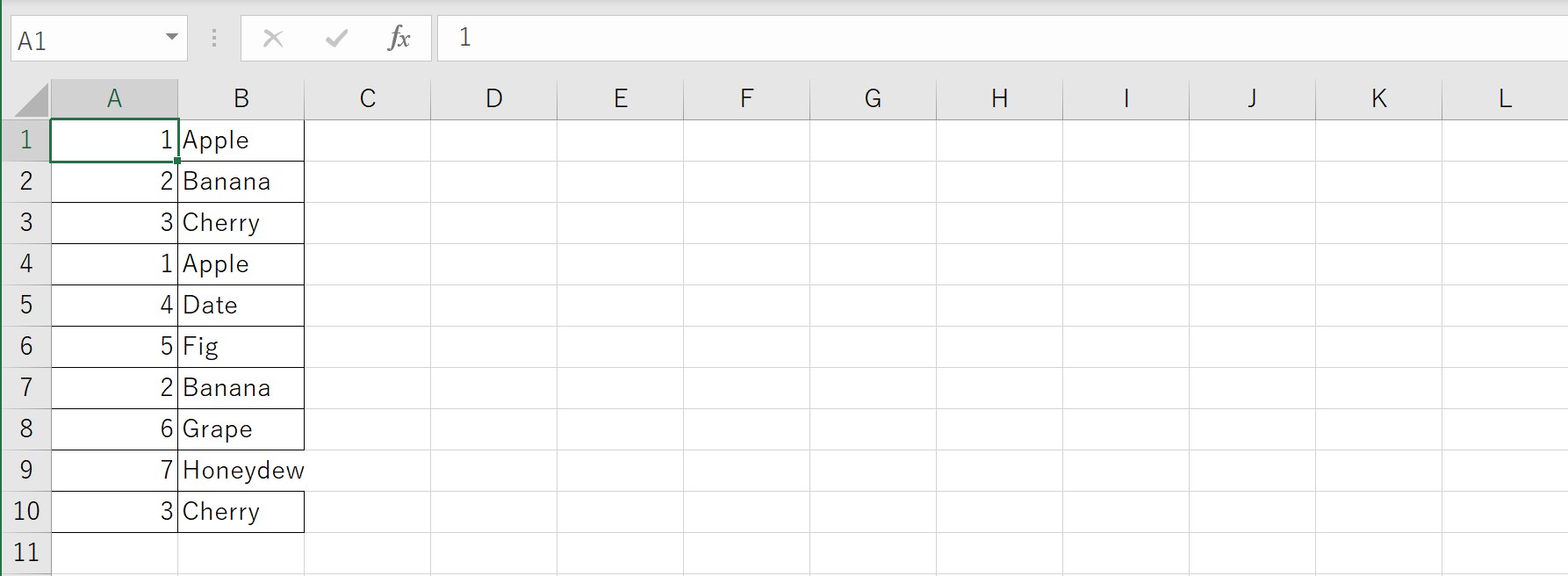Viewport: 1568px width, 576px height.
Task: Select column B header
Action: click(x=241, y=98)
